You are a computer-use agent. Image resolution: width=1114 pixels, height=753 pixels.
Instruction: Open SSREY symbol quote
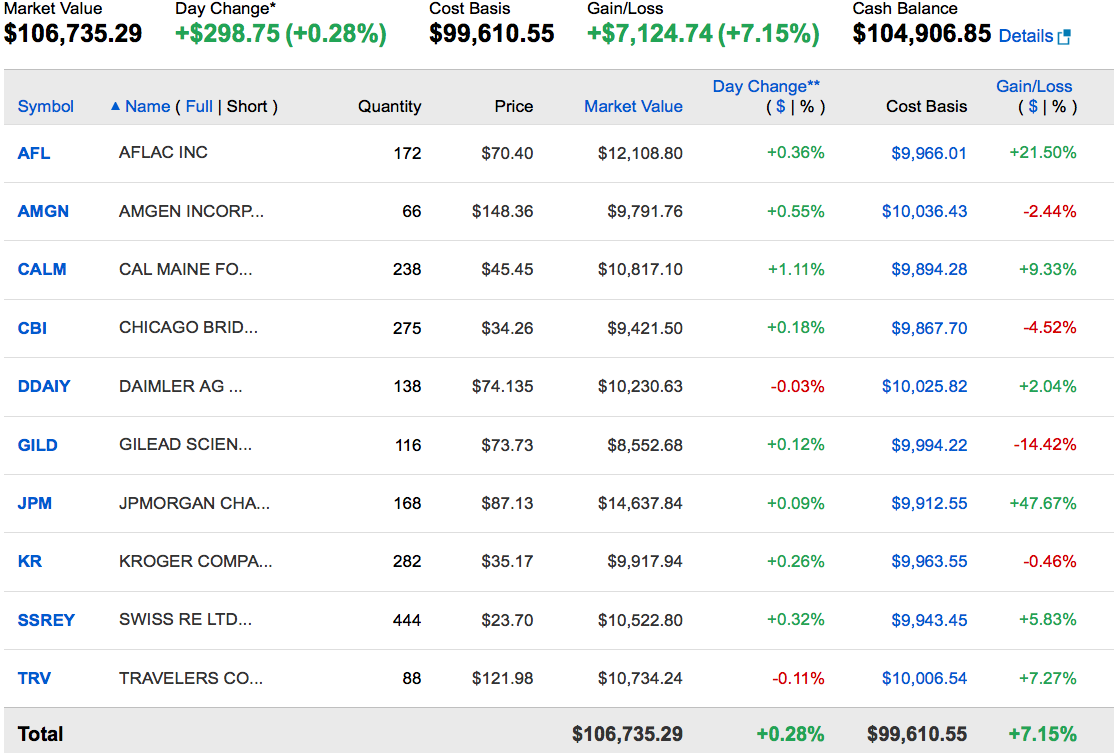coord(45,620)
